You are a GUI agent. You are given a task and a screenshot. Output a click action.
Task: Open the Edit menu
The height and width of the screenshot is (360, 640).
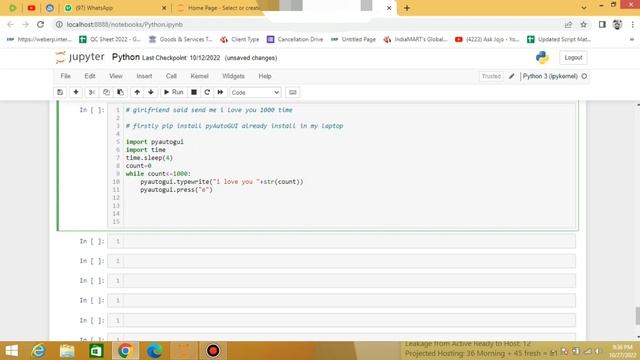(x=90, y=76)
